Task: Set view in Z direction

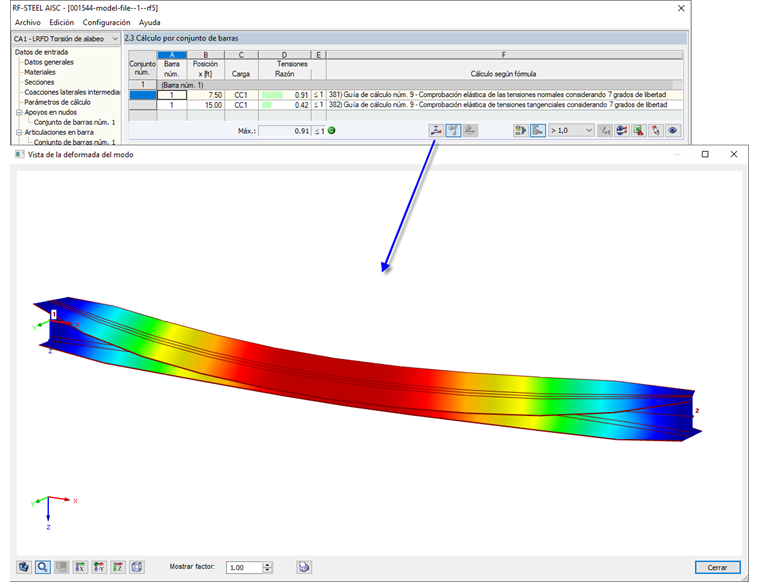Action: click(x=118, y=566)
